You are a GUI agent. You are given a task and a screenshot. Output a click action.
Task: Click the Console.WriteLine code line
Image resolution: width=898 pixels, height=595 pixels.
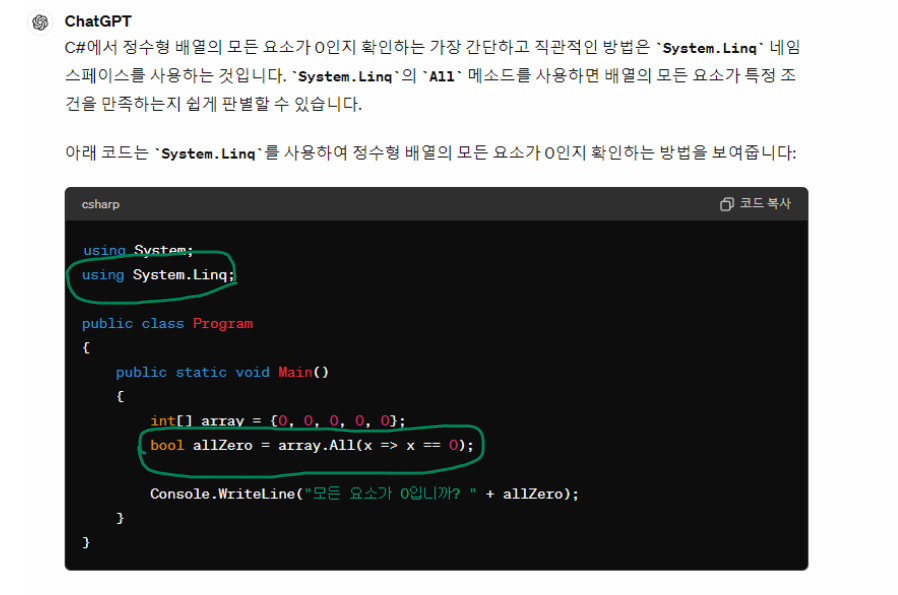[364, 494]
